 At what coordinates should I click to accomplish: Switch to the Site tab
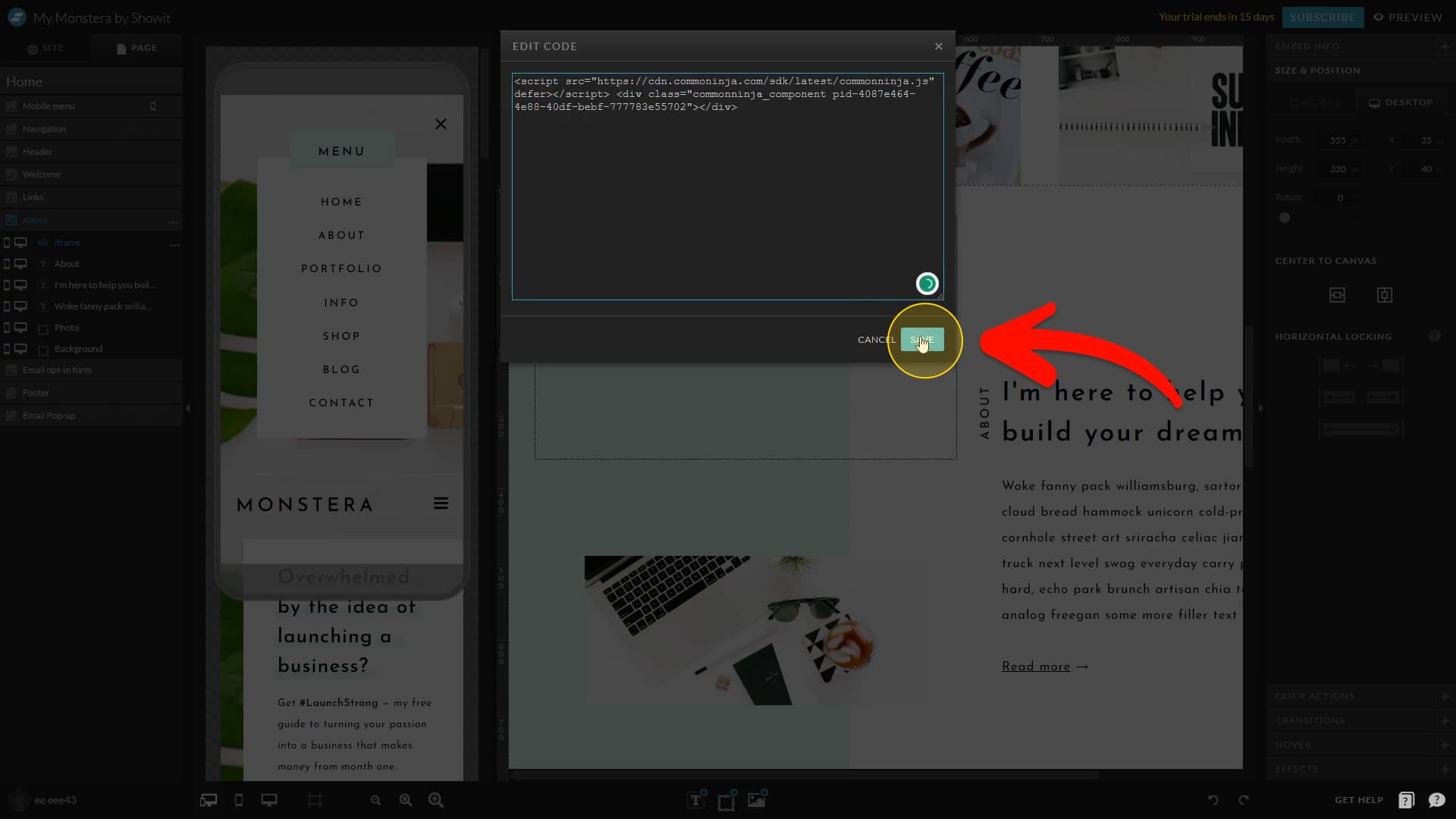(45, 48)
